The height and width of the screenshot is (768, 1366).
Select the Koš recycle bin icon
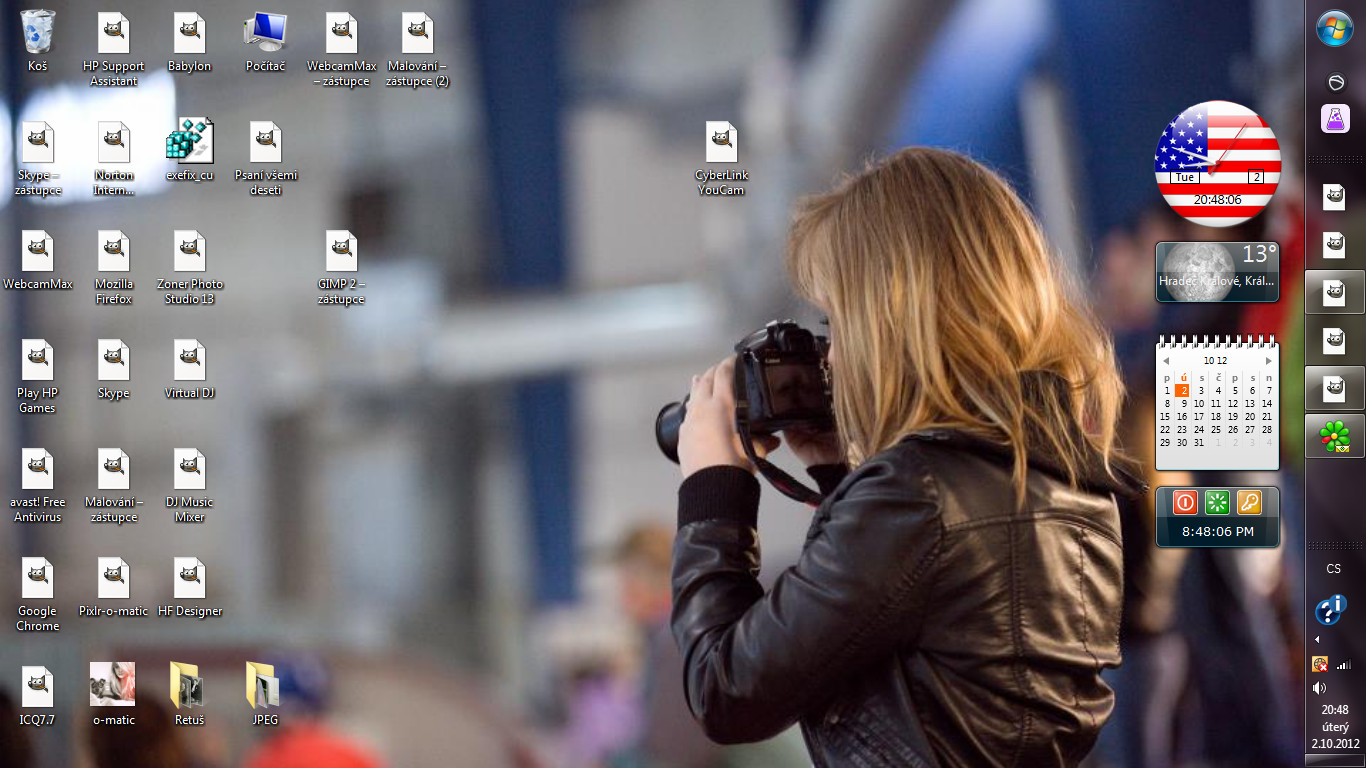(x=38, y=32)
